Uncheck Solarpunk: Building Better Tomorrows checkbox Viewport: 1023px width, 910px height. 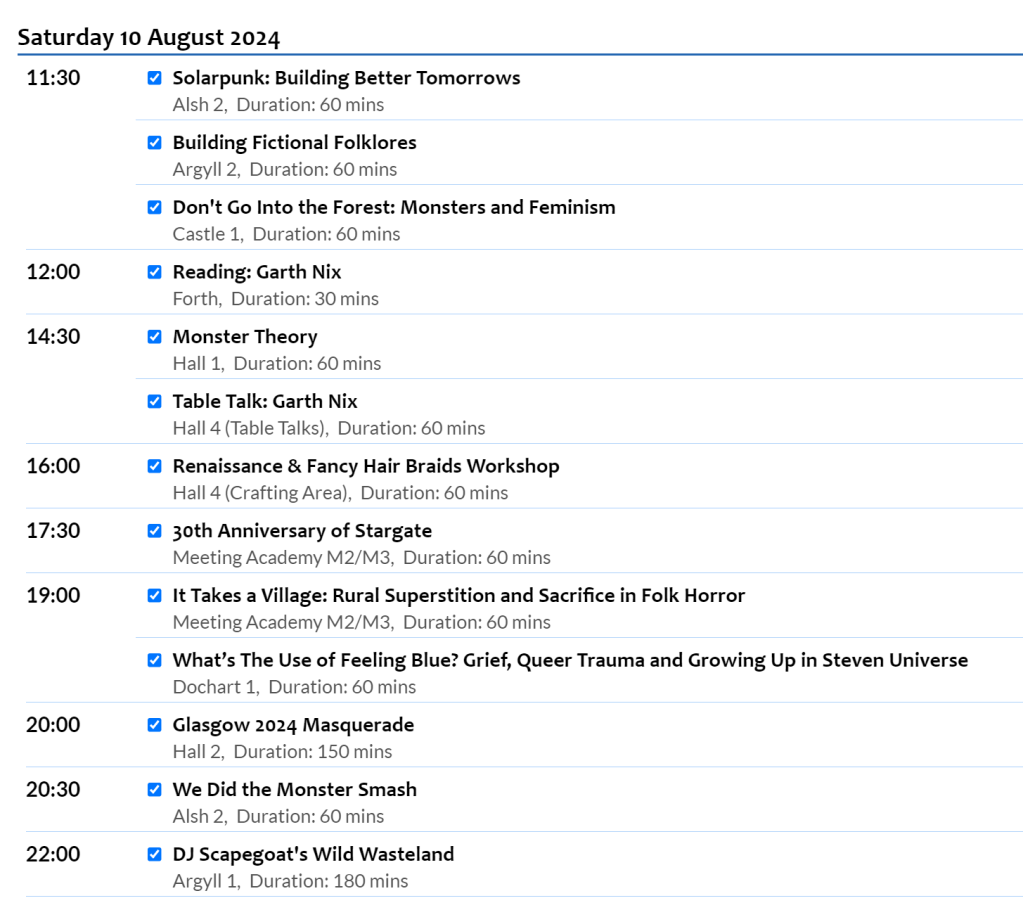(x=154, y=78)
